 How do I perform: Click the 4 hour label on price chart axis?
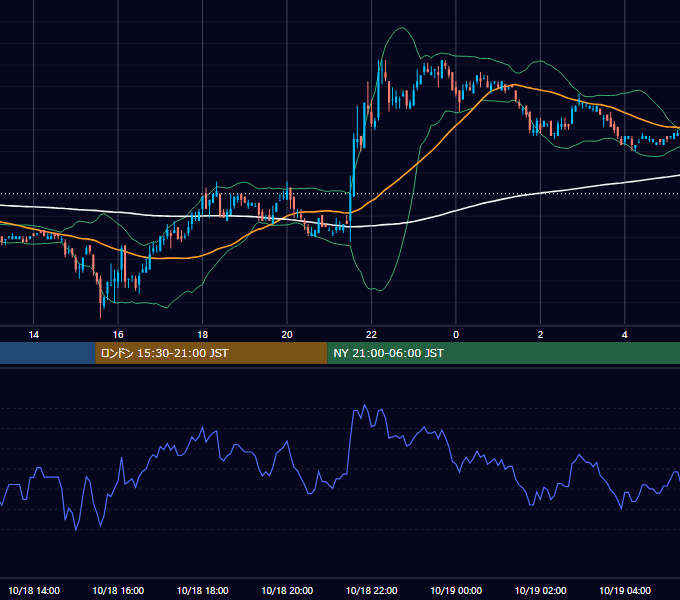click(x=624, y=335)
